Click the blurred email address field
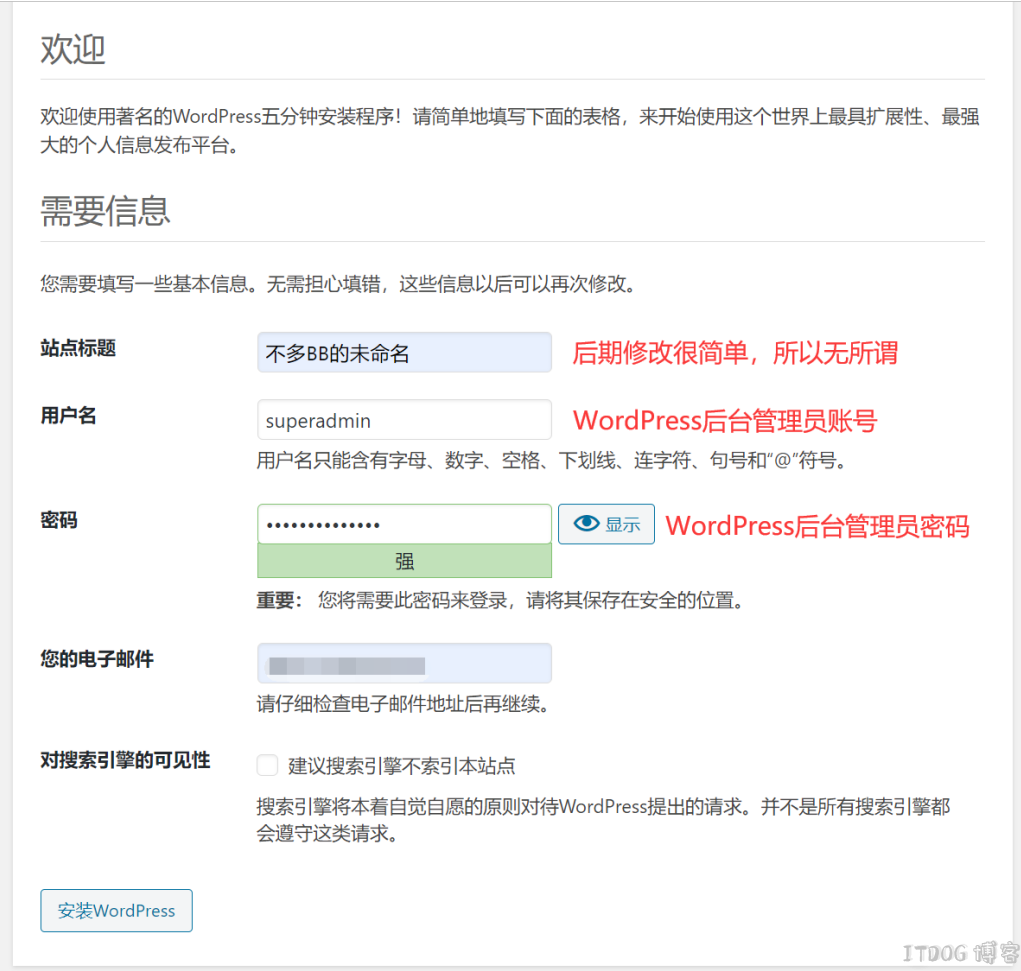 [404, 664]
